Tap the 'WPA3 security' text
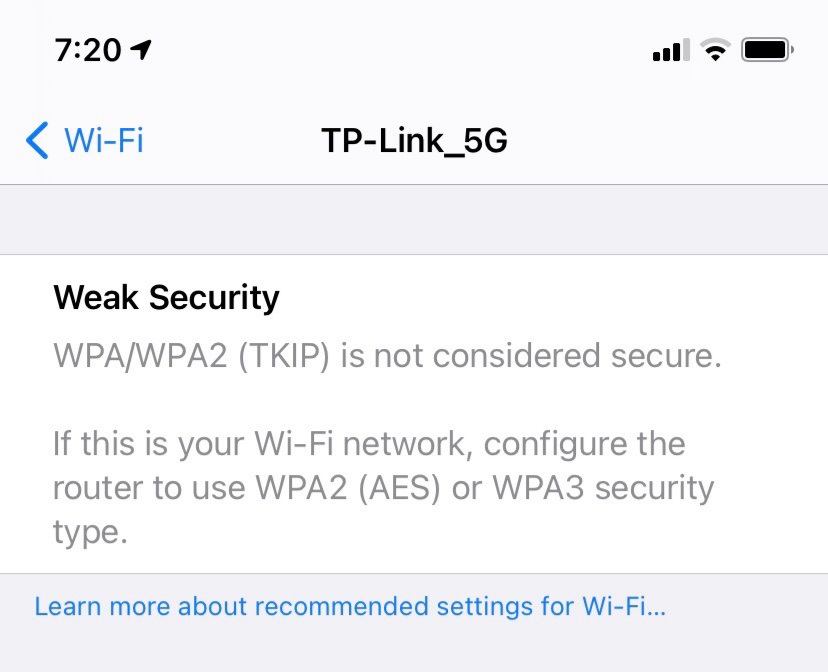Viewport: 828px width, 672px height. 603,488
